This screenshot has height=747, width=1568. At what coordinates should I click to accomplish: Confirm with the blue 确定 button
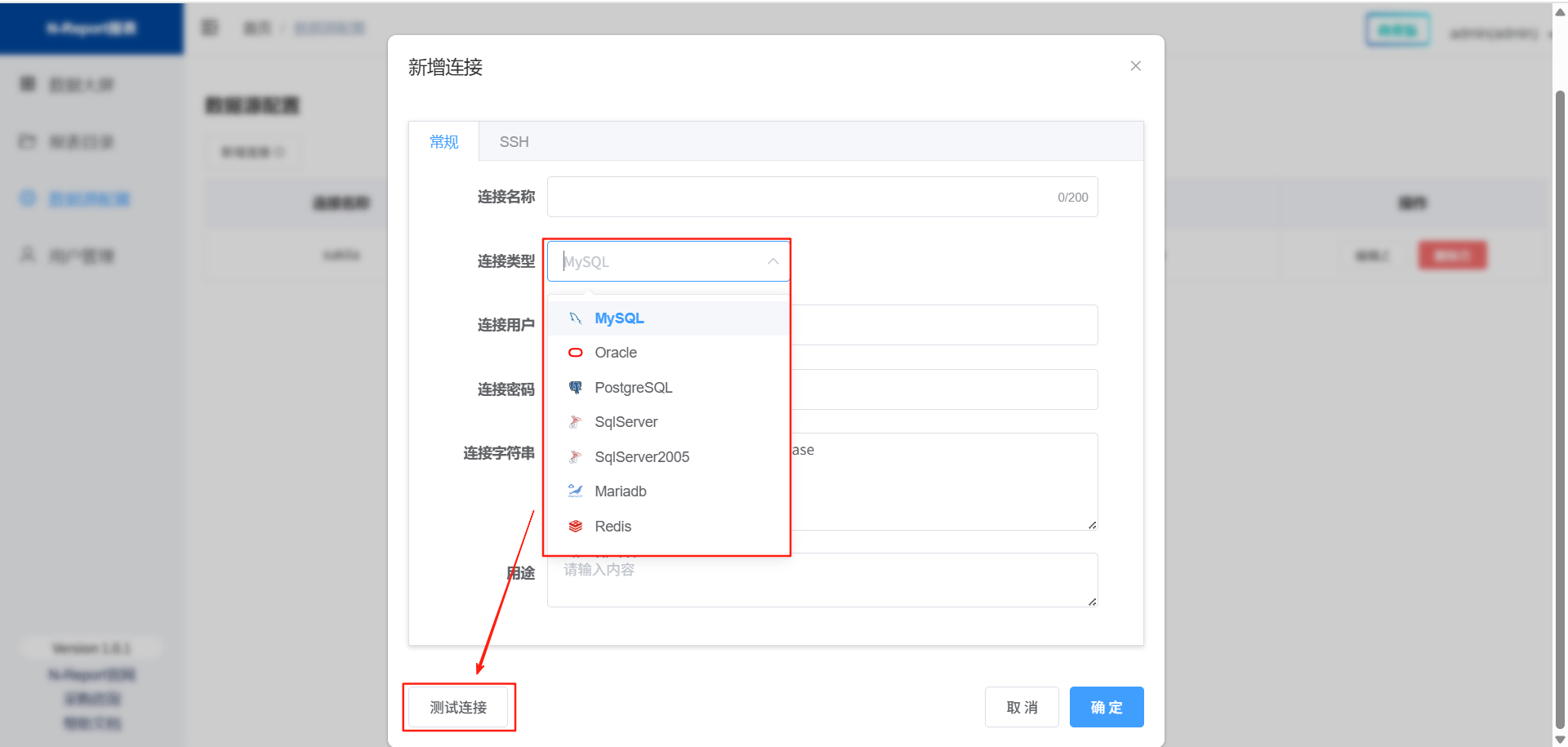pos(1106,707)
